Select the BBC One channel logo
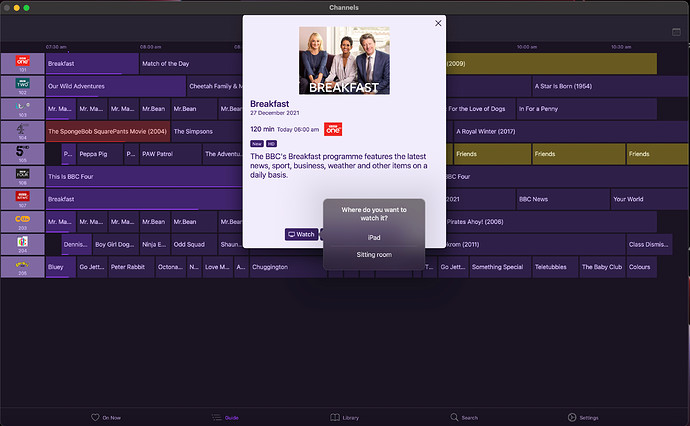 pos(21,63)
